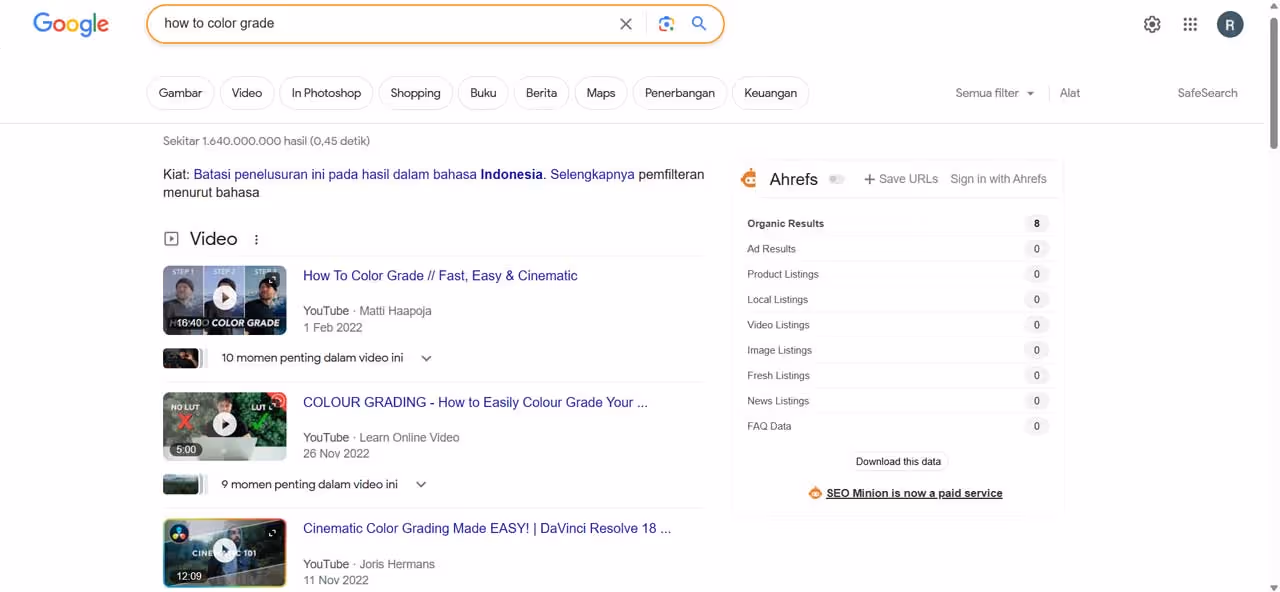The image size is (1280, 592).
Task: Open the SafeSearch settings
Action: (1207, 93)
